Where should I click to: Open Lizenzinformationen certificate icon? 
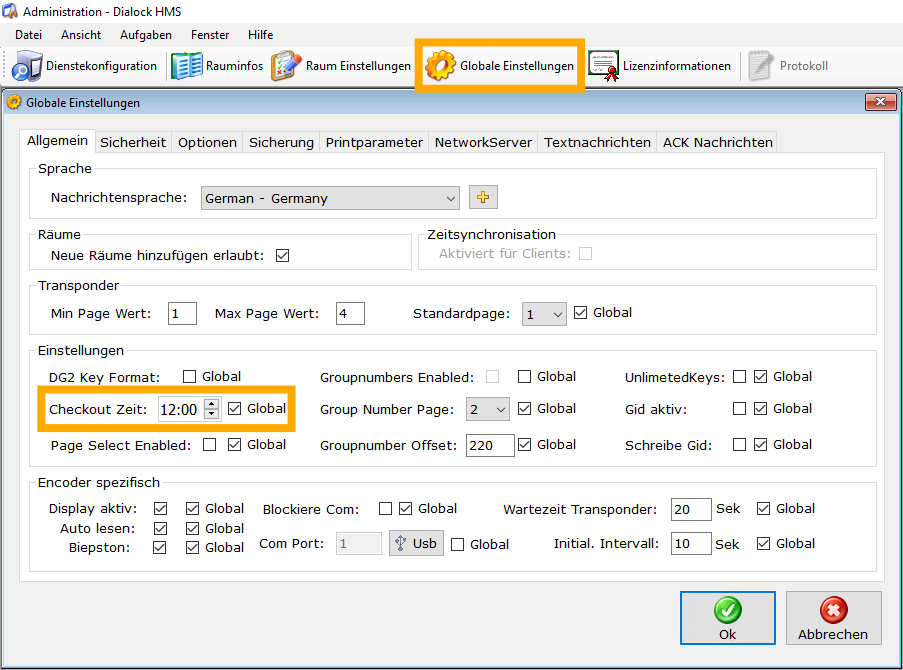pyautogui.click(x=603, y=66)
